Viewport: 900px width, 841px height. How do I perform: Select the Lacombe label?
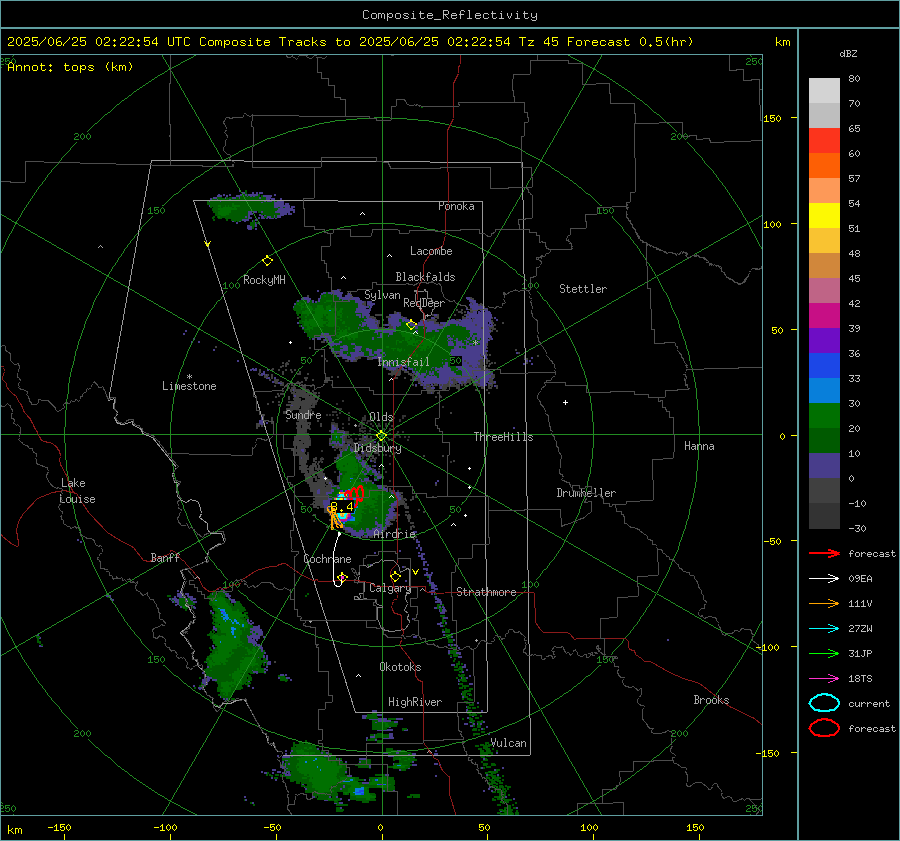coord(431,251)
